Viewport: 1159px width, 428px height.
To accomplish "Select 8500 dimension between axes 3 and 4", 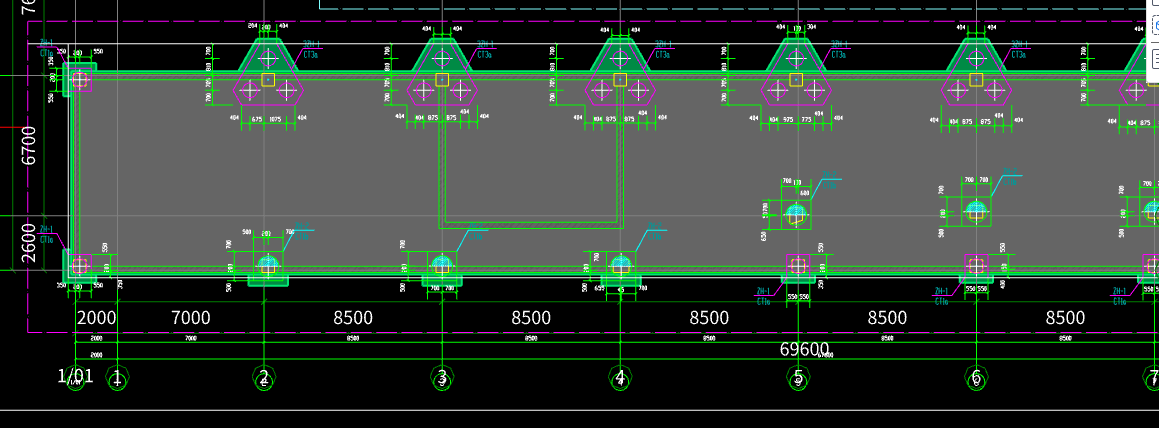I will pyautogui.click(x=531, y=318).
